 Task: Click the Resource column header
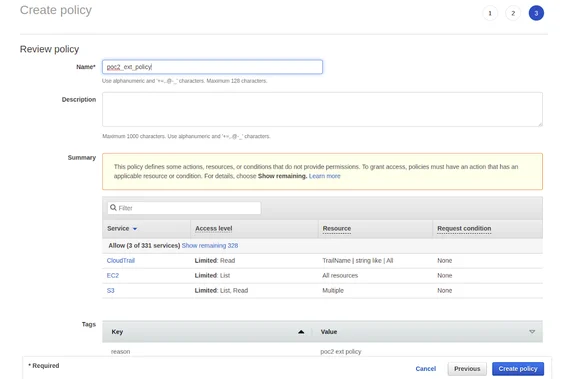click(337, 228)
